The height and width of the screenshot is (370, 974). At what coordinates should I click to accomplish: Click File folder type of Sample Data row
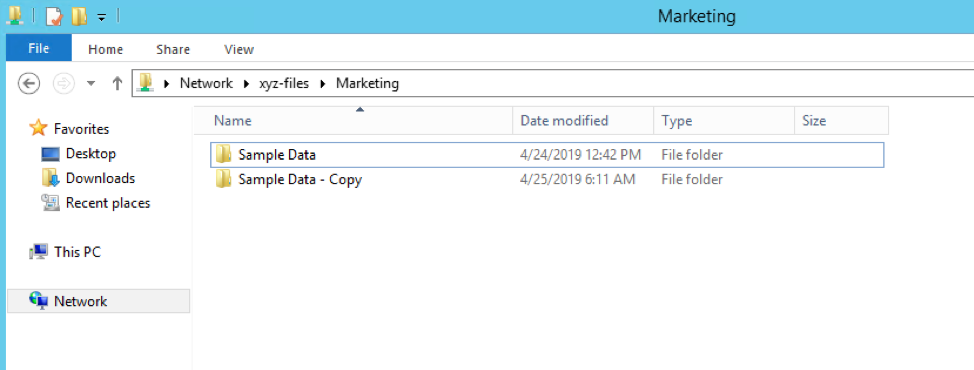[692, 155]
